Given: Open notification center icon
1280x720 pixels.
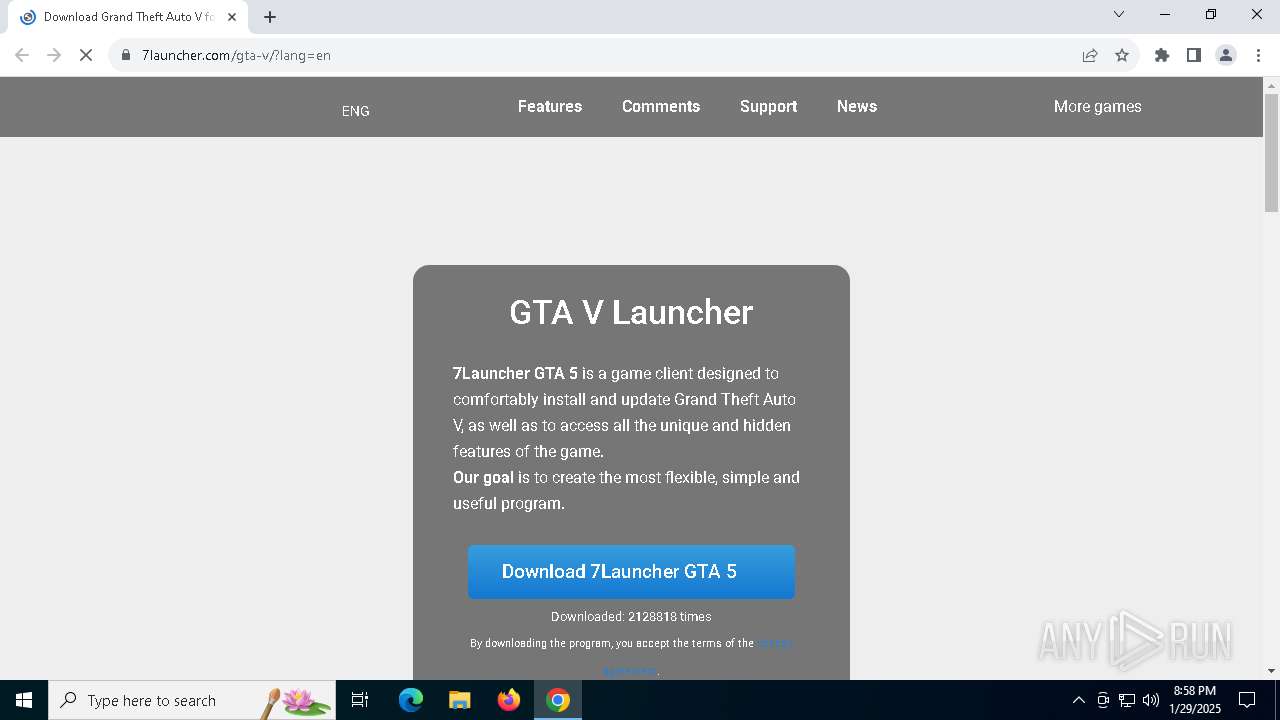Looking at the screenshot, I should click(x=1247, y=700).
